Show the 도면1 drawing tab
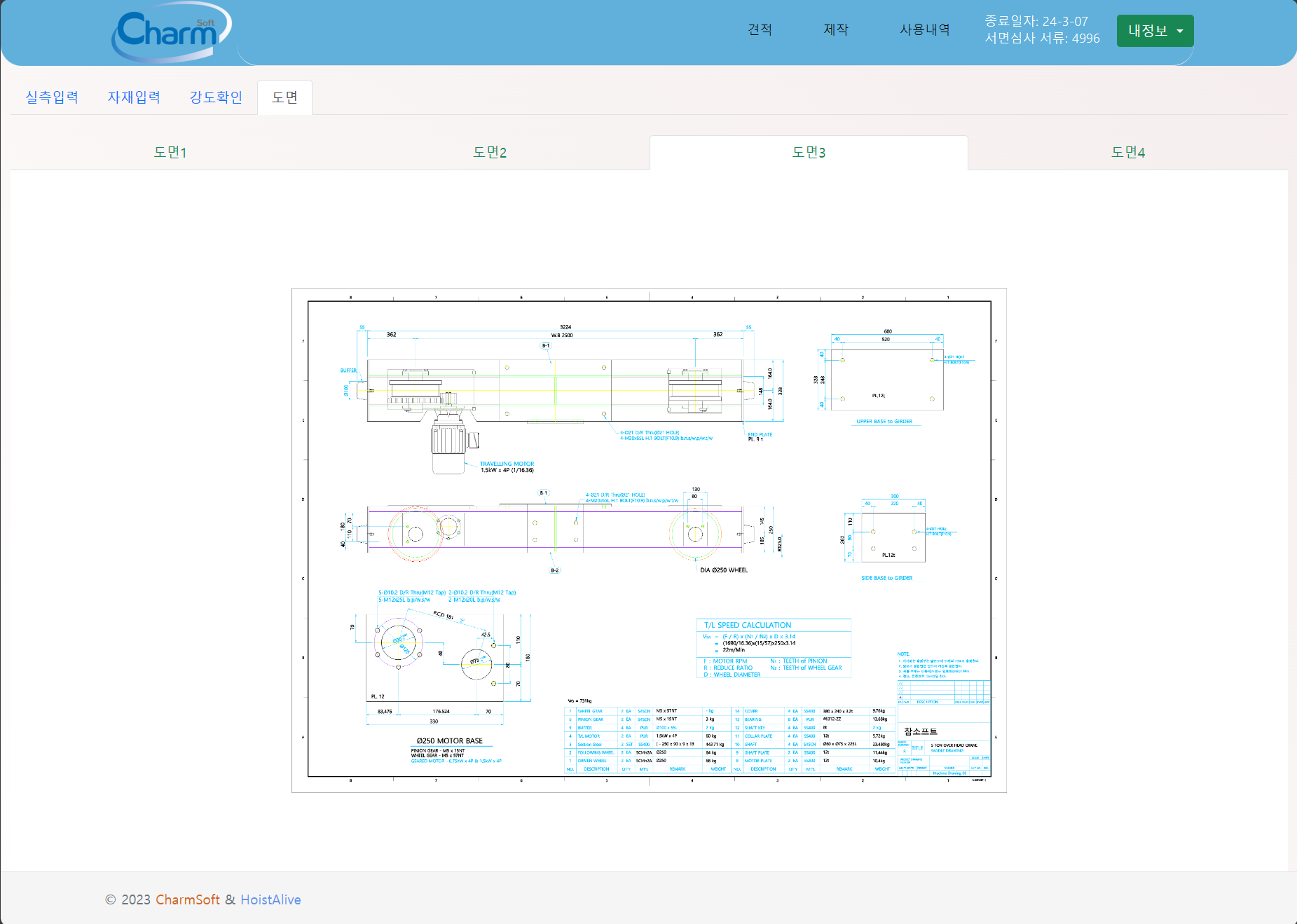 click(x=170, y=153)
